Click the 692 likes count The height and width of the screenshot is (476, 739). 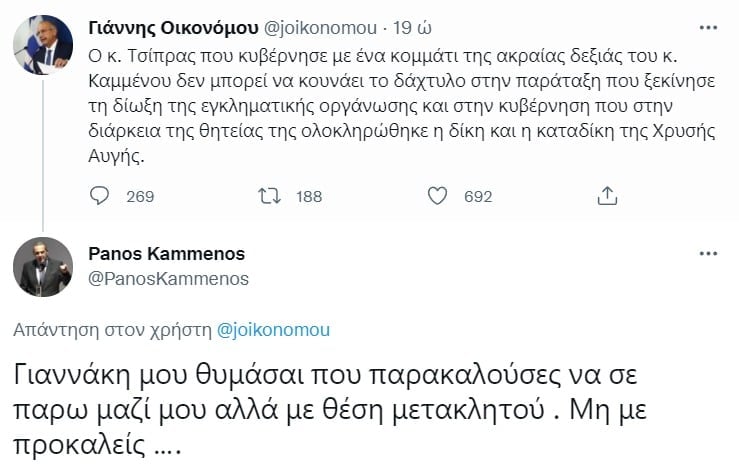coord(478,197)
